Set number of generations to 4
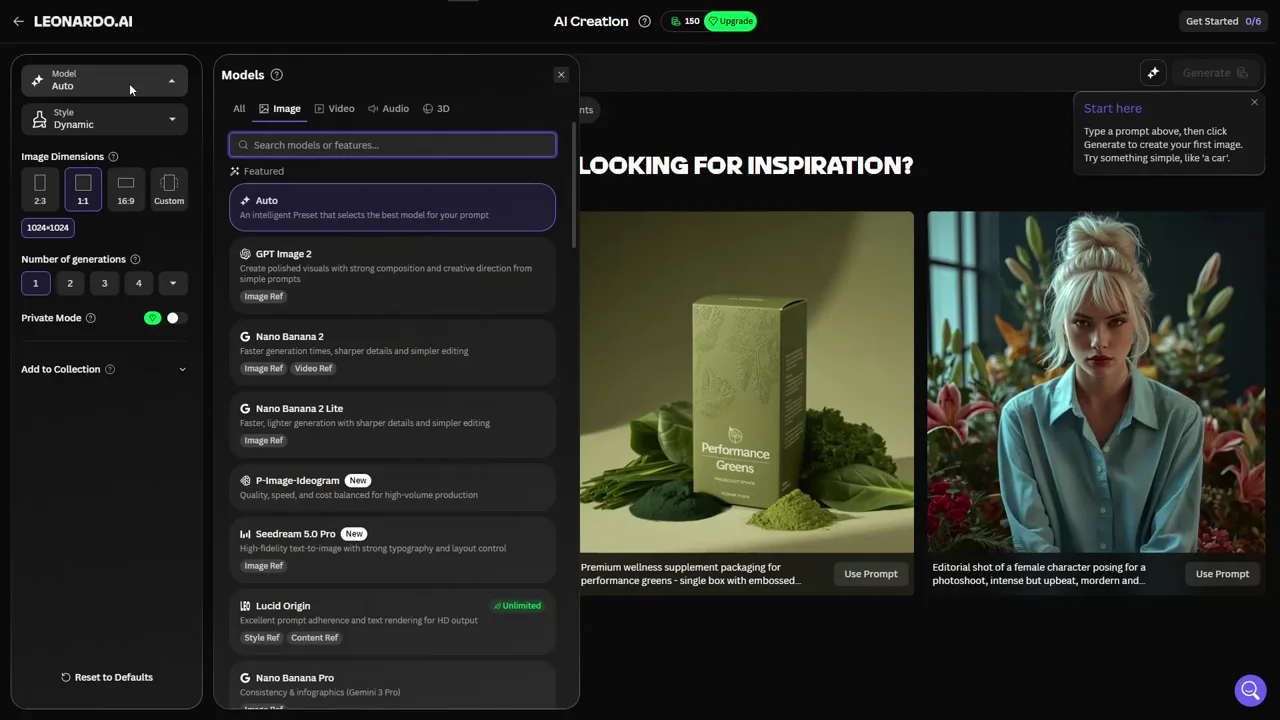Viewport: 1280px width, 720px height. (139, 283)
